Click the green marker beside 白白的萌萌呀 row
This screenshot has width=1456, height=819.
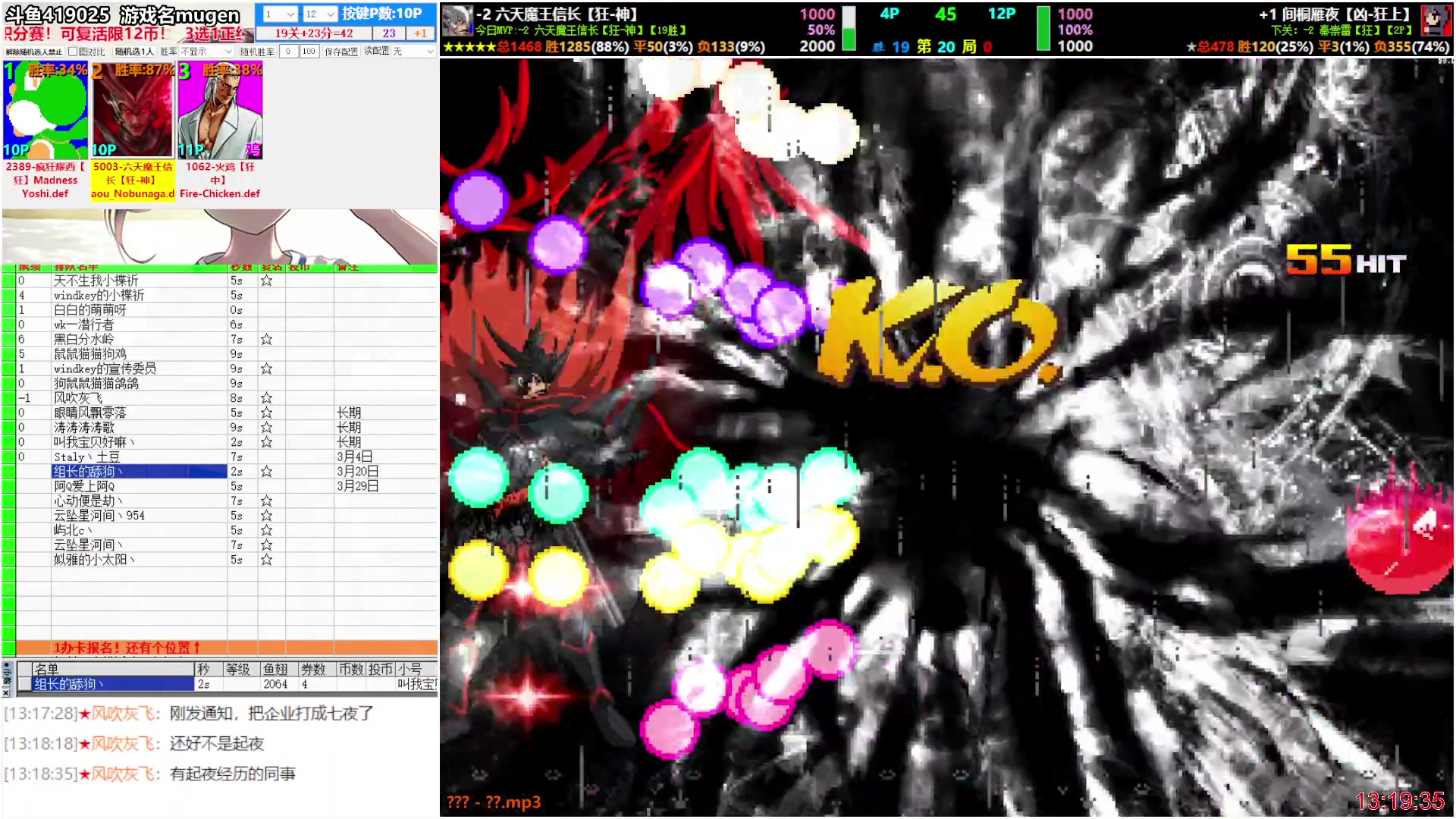9,310
